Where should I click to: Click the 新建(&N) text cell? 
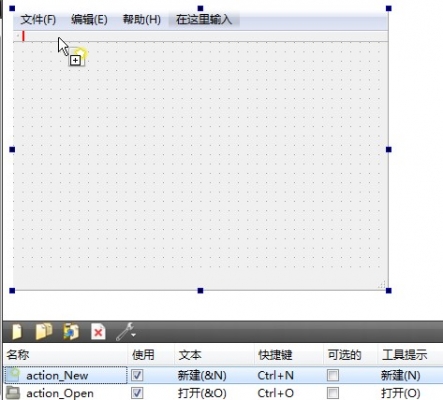tap(202, 376)
